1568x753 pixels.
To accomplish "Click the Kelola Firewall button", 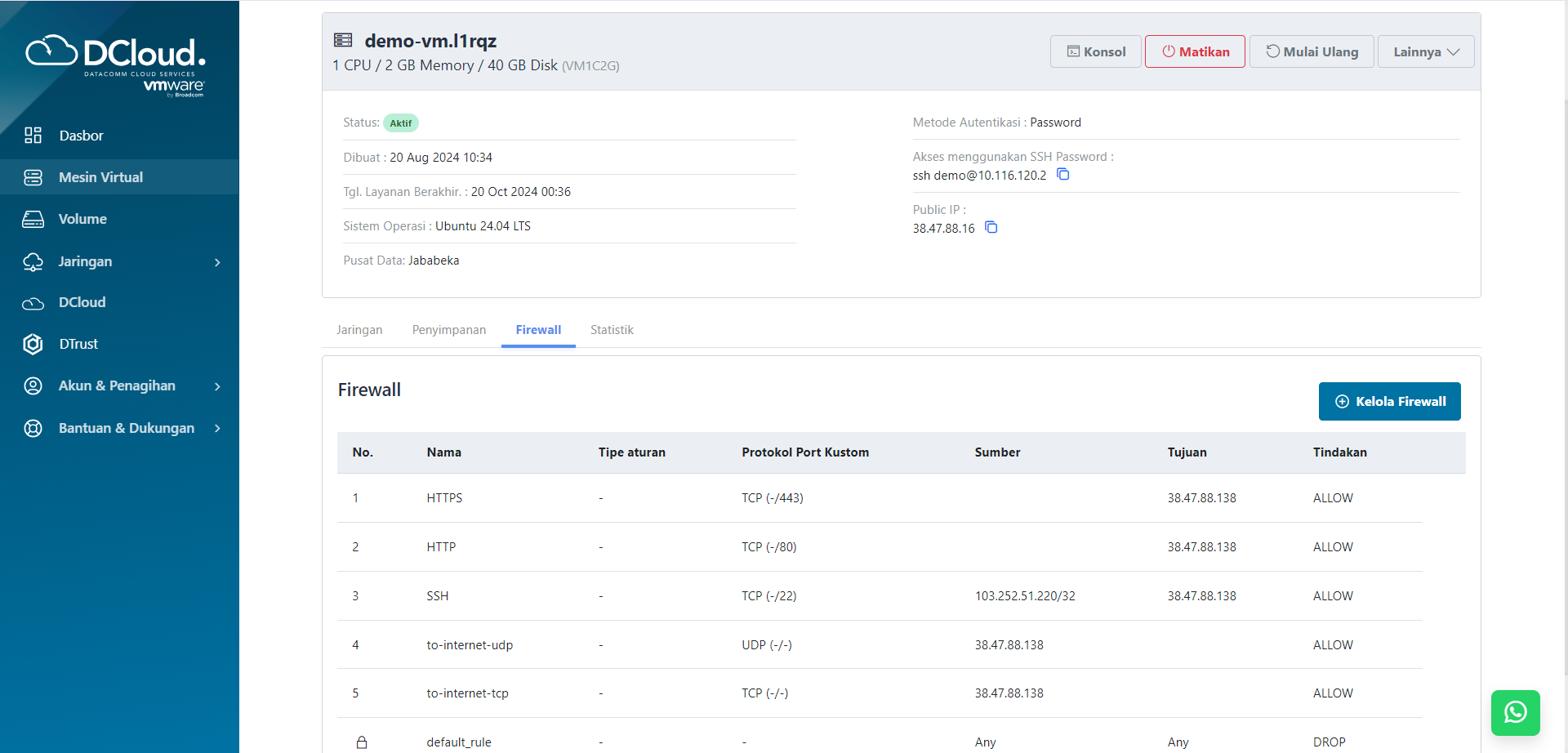I will coord(1389,402).
